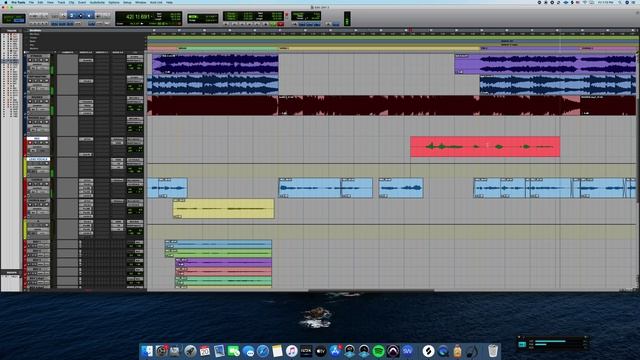Select the Selector tool

[x=80, y=16]
